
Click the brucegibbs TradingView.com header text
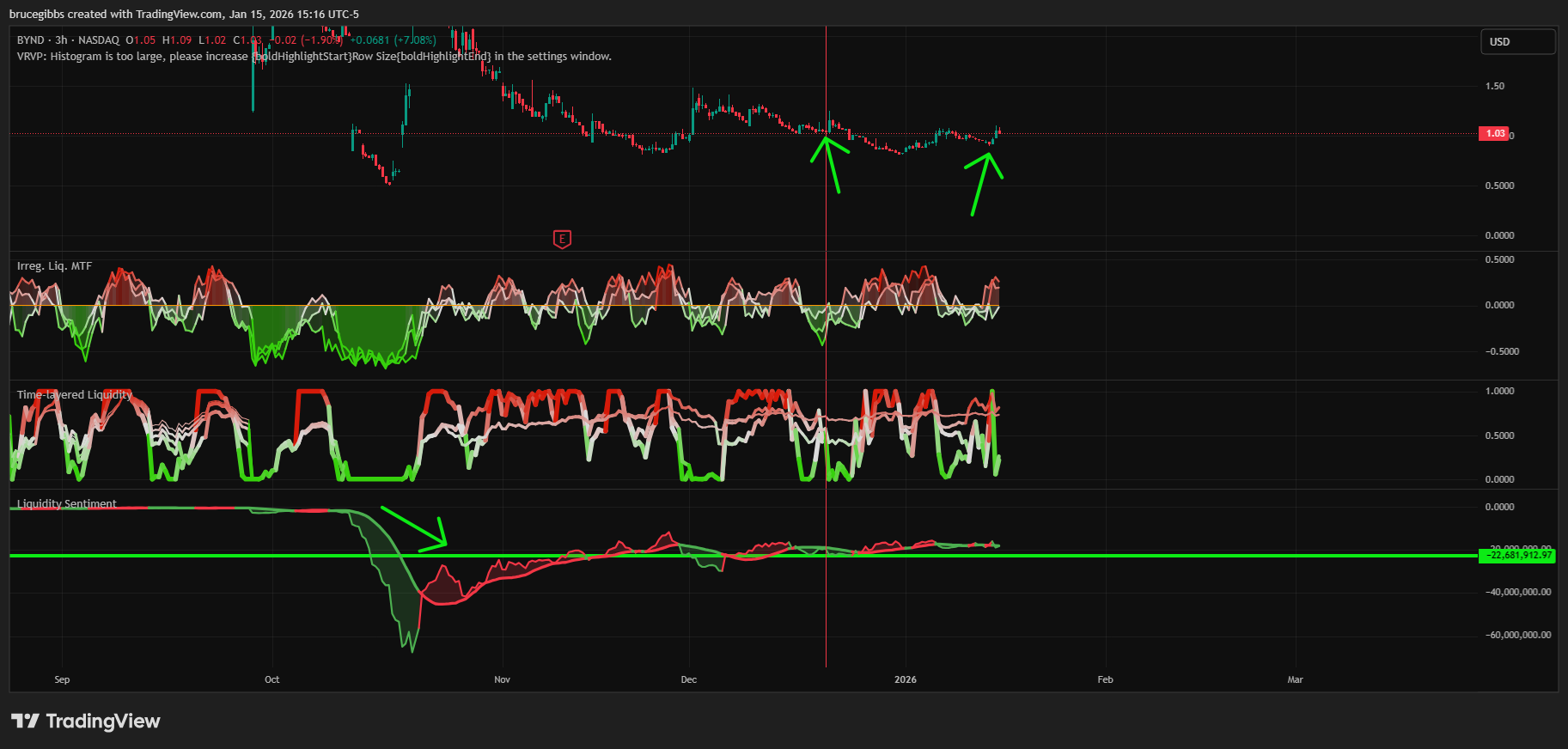[184, 14]
